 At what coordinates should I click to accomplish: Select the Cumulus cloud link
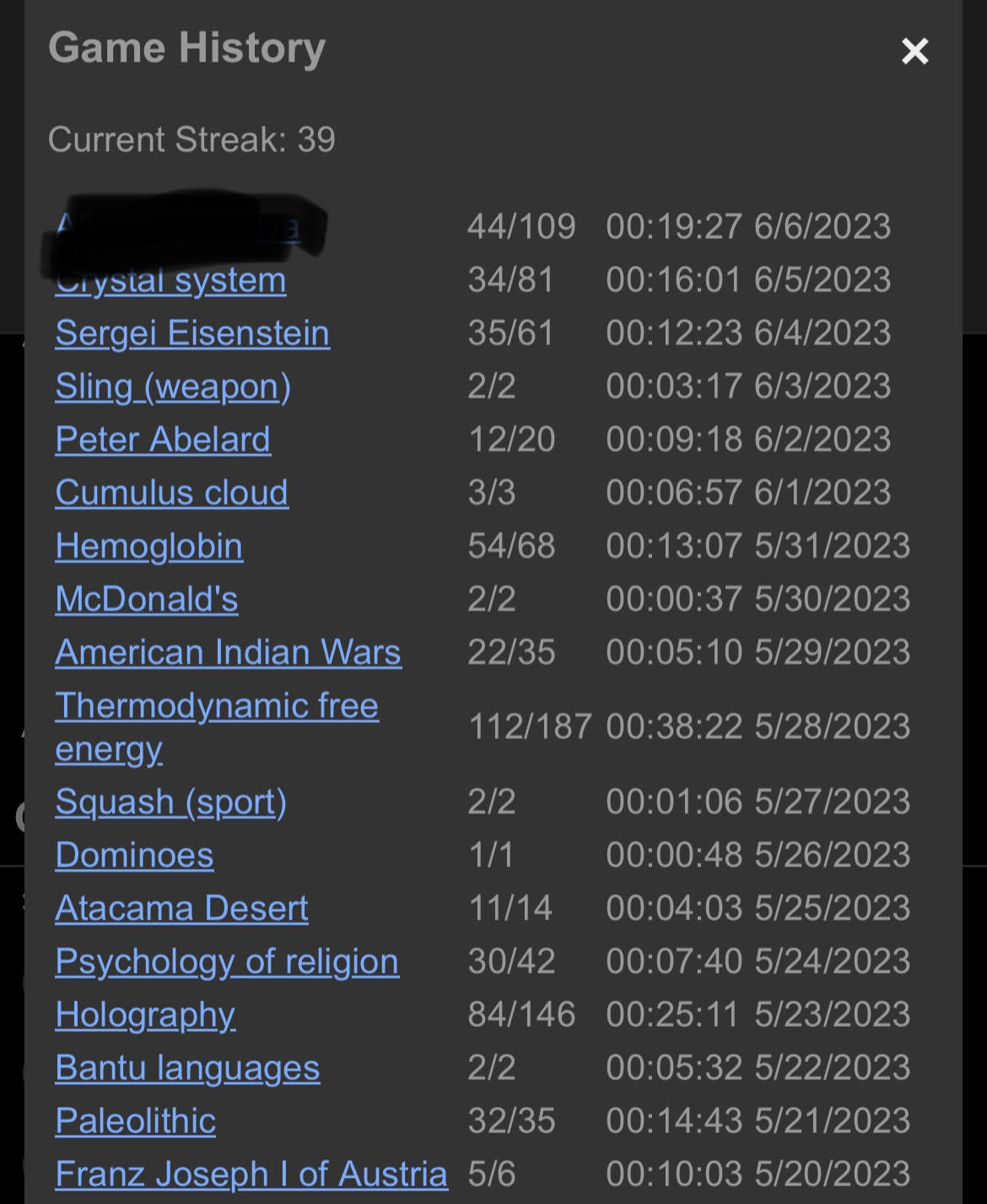pos(171,493)
